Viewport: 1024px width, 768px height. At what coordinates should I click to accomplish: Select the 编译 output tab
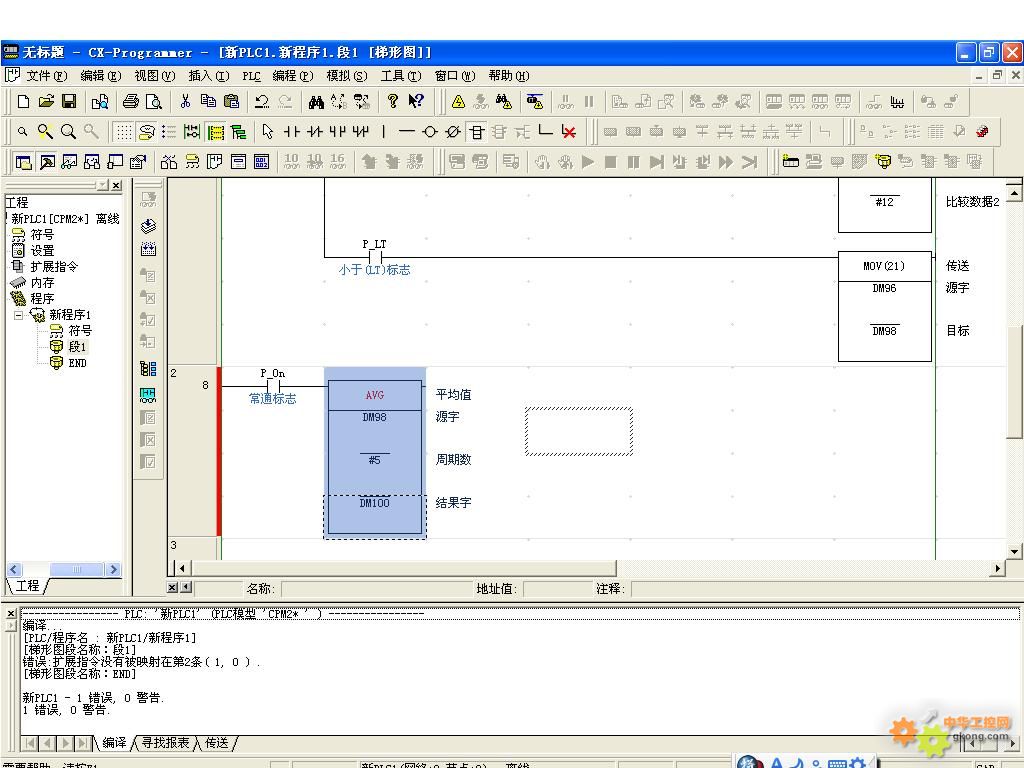pyautogui.click(x=114, y=743)
